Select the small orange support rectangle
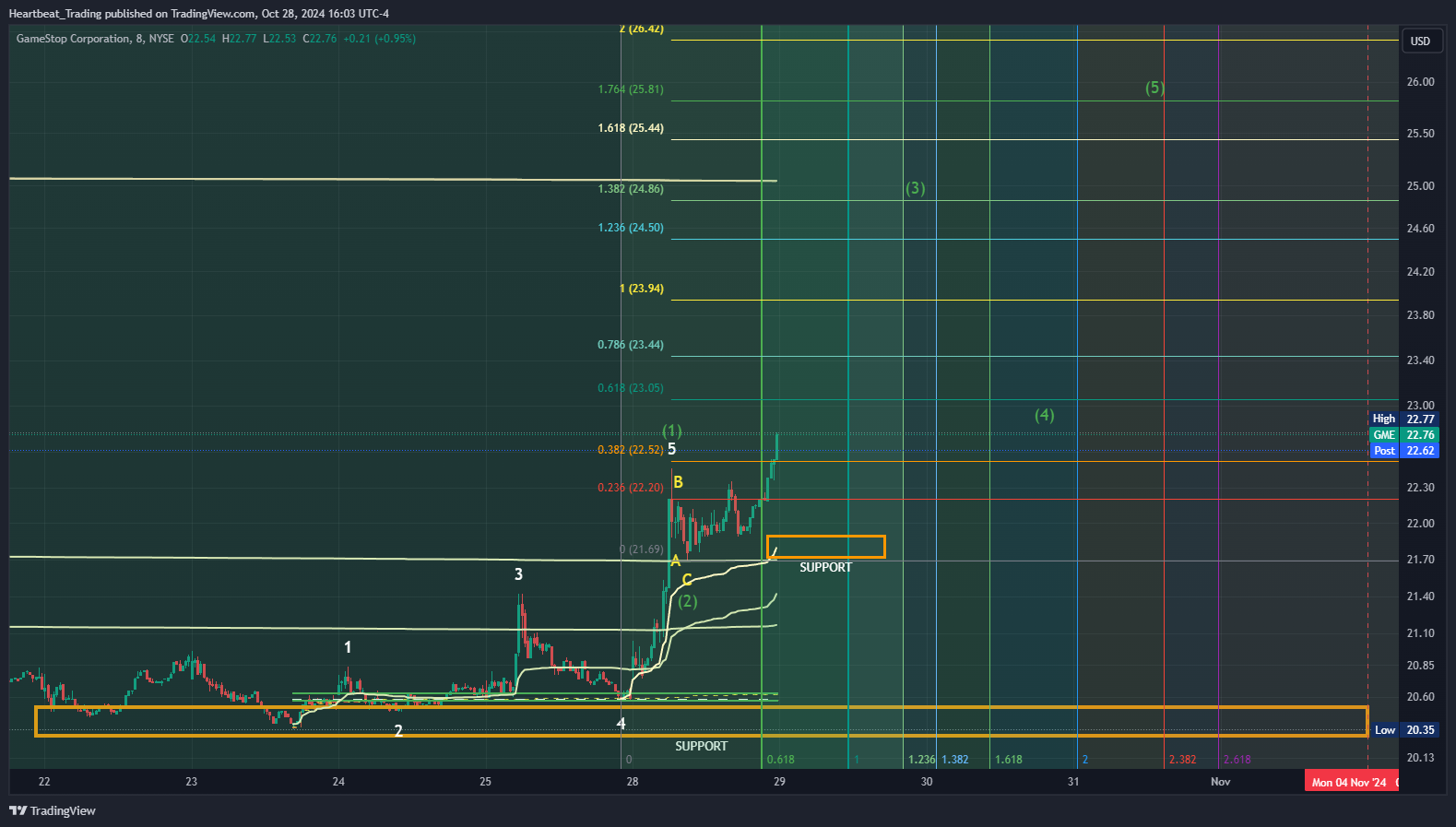This screenshot has height=827, width=1456. (826, 547)
